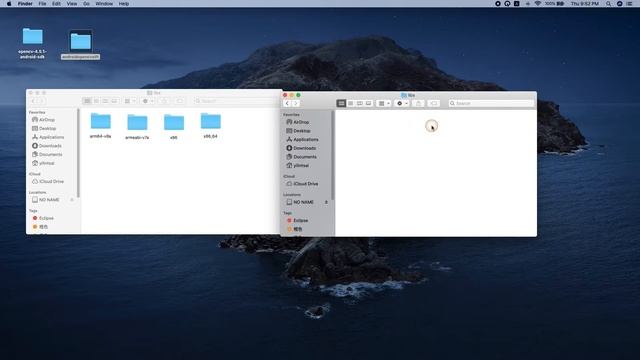The image size is (640, 360).
Task: Switch front window to column view
Action: [x=359, y=103]
